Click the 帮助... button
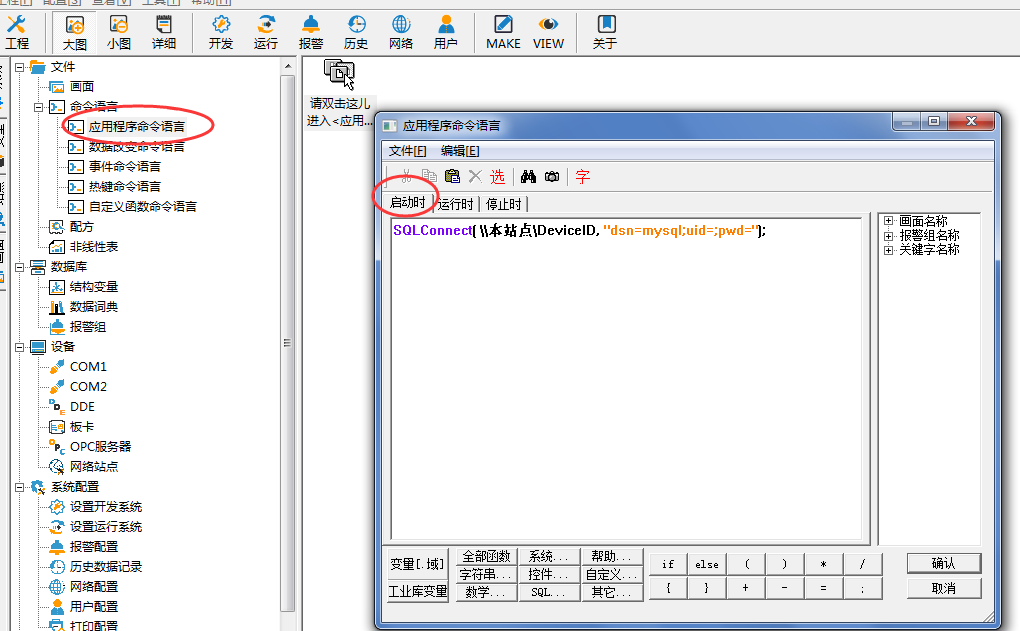1020x631 pixels. click(611, 556)
